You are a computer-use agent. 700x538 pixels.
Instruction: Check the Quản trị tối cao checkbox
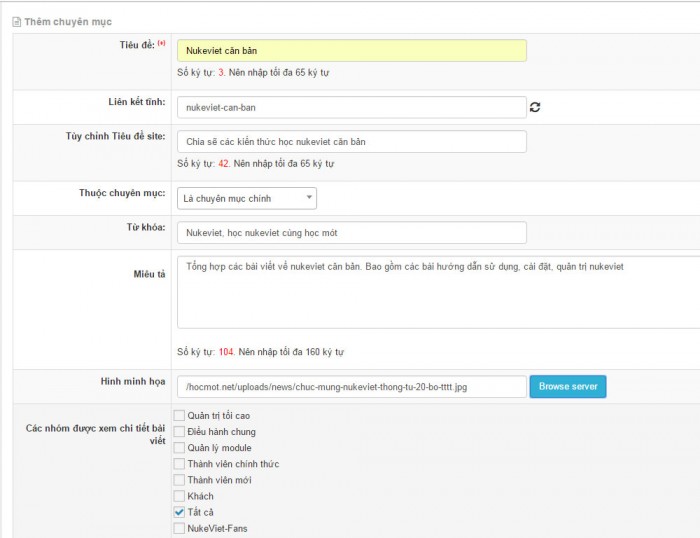tap(179, 416)
